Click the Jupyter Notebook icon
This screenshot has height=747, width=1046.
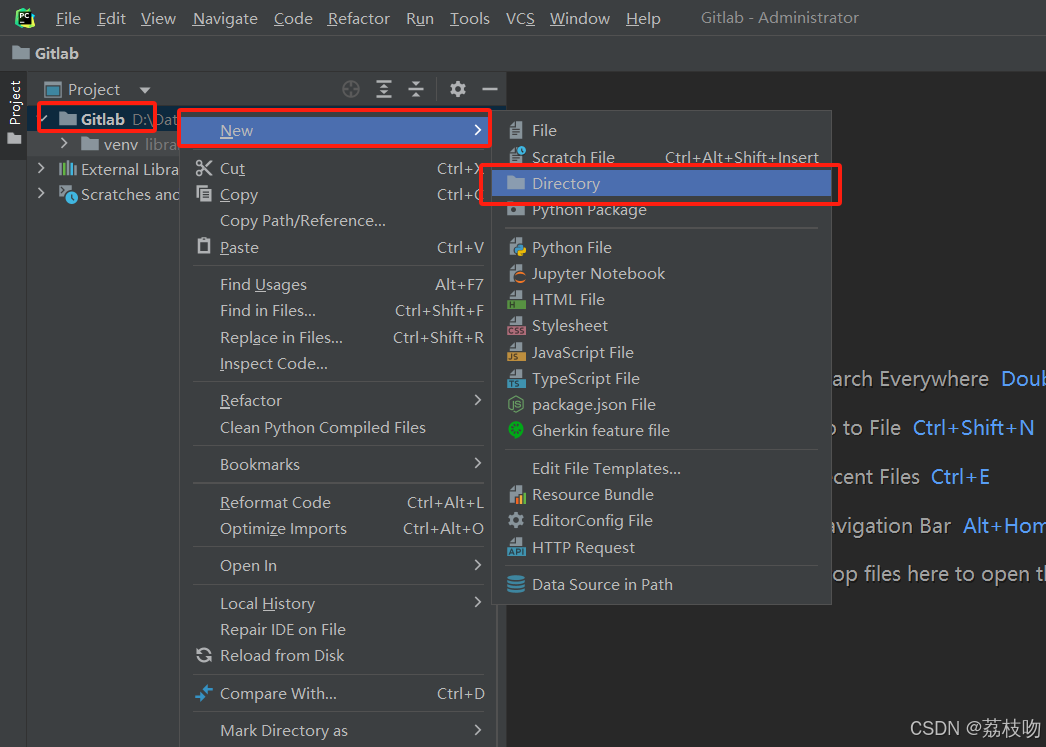[517, 273]
